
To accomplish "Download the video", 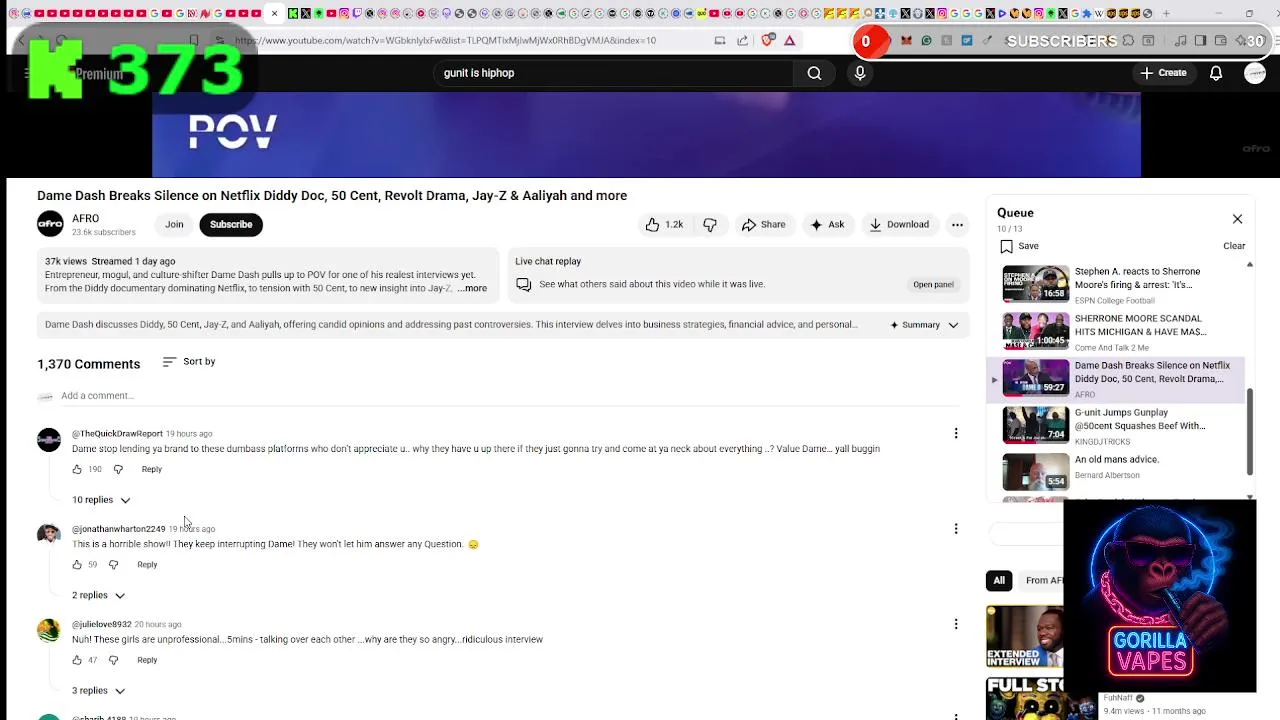I will coord(899,225).
